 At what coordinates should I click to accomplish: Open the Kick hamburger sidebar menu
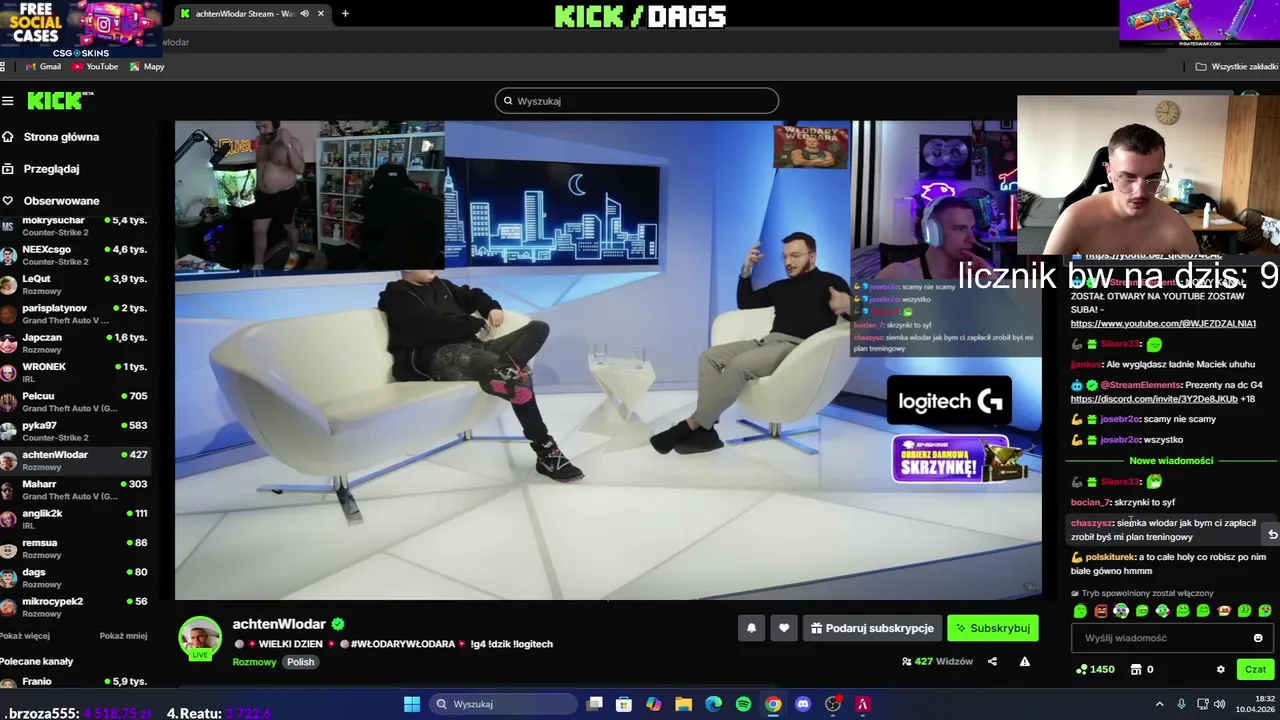point(8,101)
